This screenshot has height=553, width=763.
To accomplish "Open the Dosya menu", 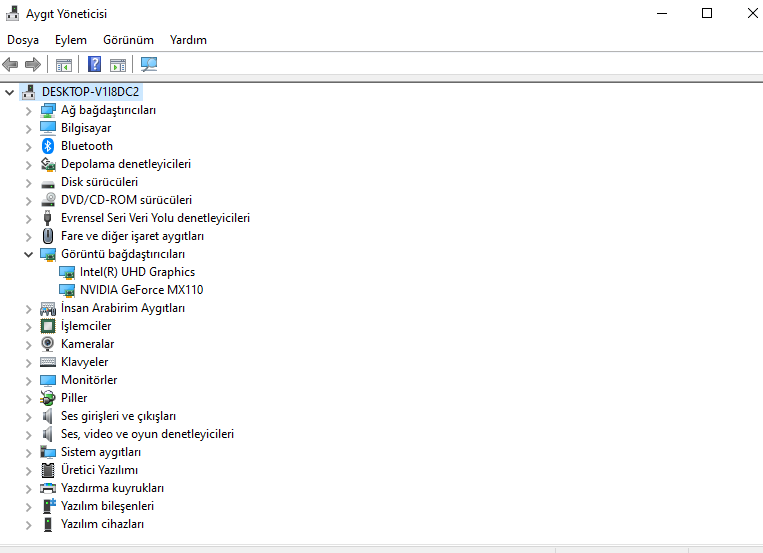I will pyautogui.click(x=23, y=40).
